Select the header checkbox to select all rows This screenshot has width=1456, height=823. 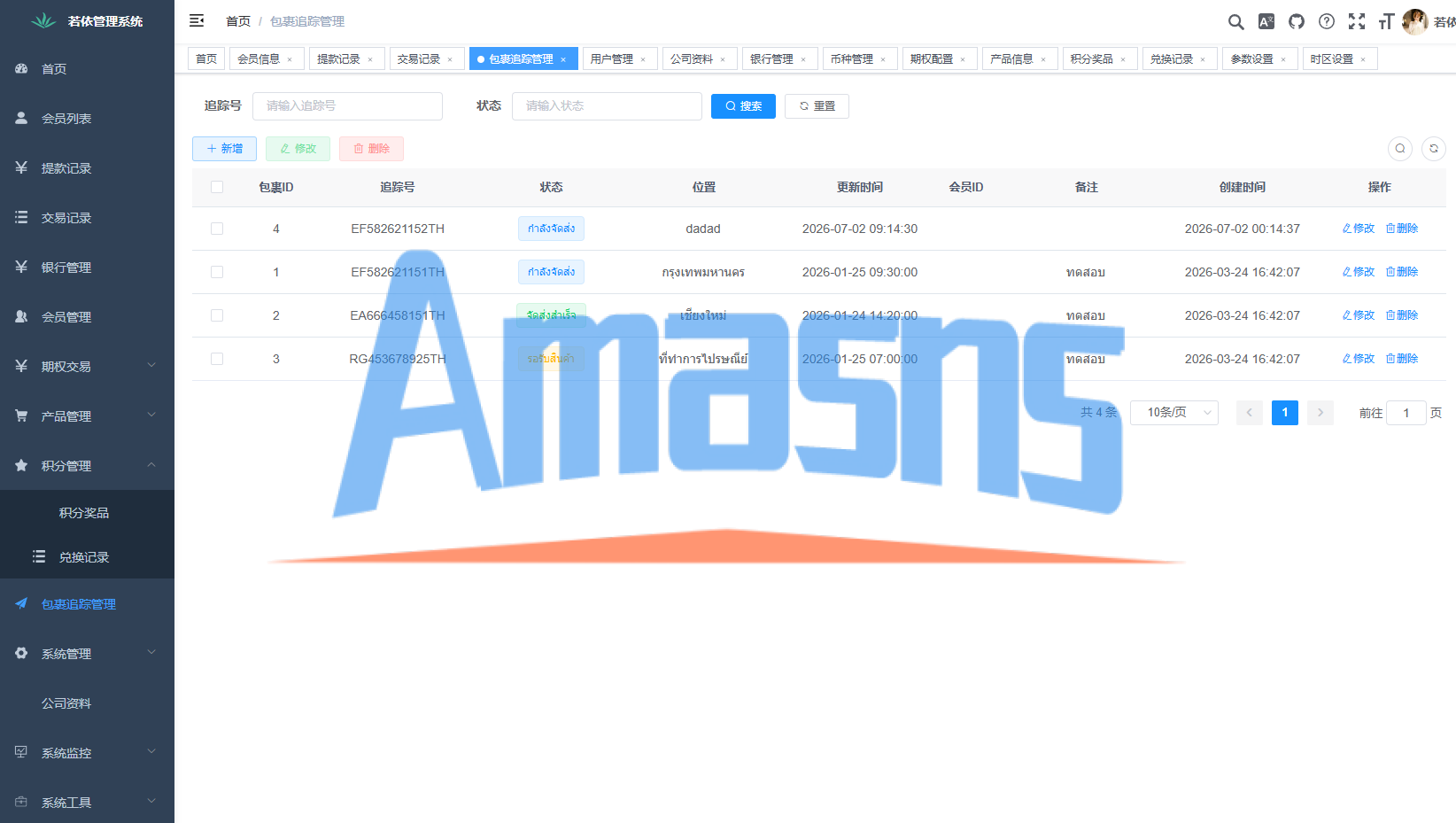[217, 187]
